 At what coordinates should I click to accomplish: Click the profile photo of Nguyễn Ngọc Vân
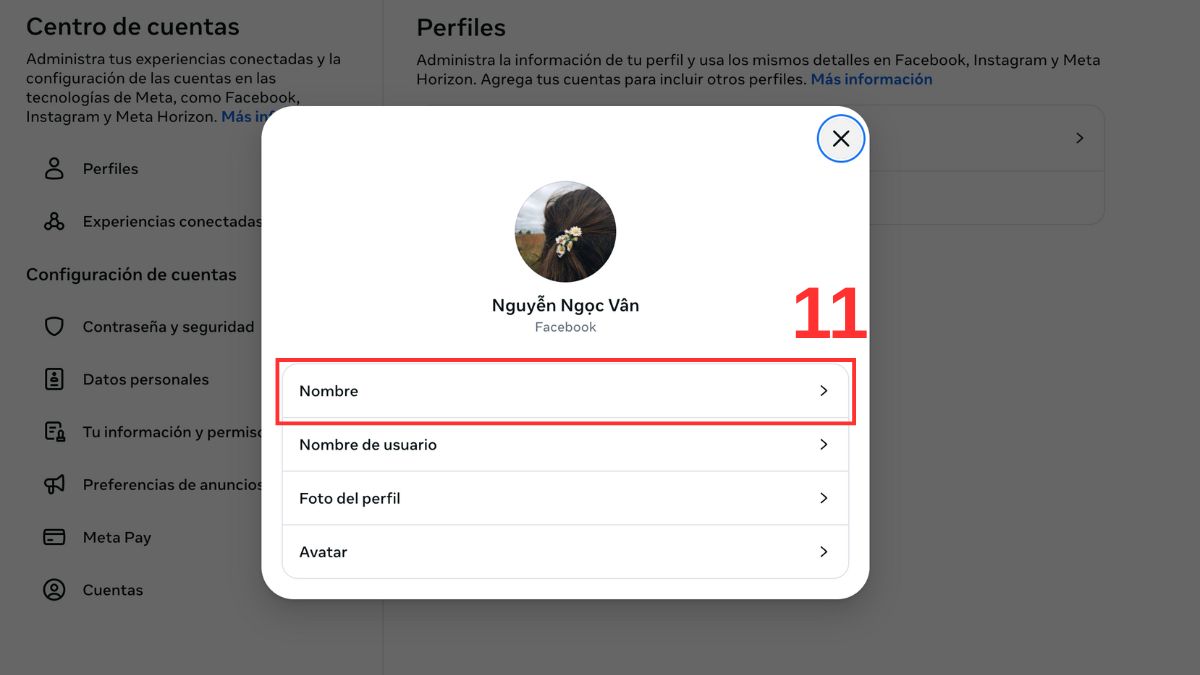coord(565,231)
